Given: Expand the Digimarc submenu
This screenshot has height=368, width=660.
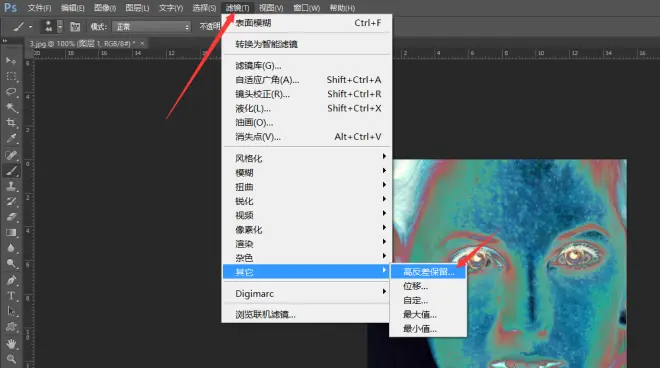Looking at the screenshot, I should [x=307, y=294].
